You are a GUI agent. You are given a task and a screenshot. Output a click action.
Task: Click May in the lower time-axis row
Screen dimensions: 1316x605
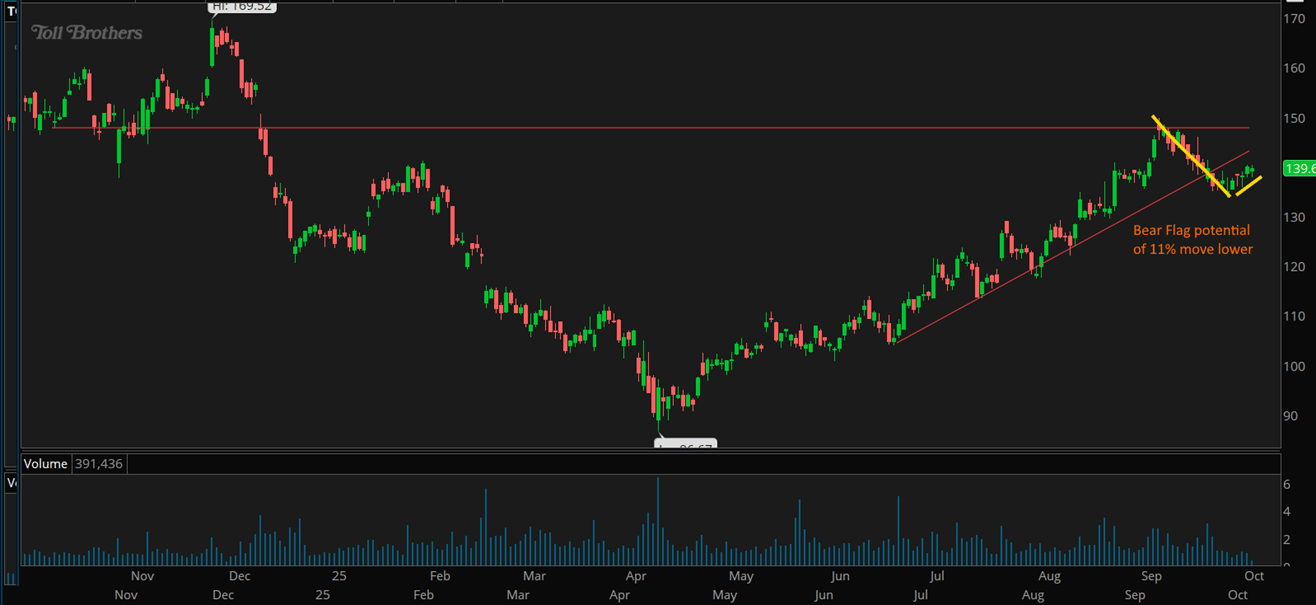(x=725, y=595)
